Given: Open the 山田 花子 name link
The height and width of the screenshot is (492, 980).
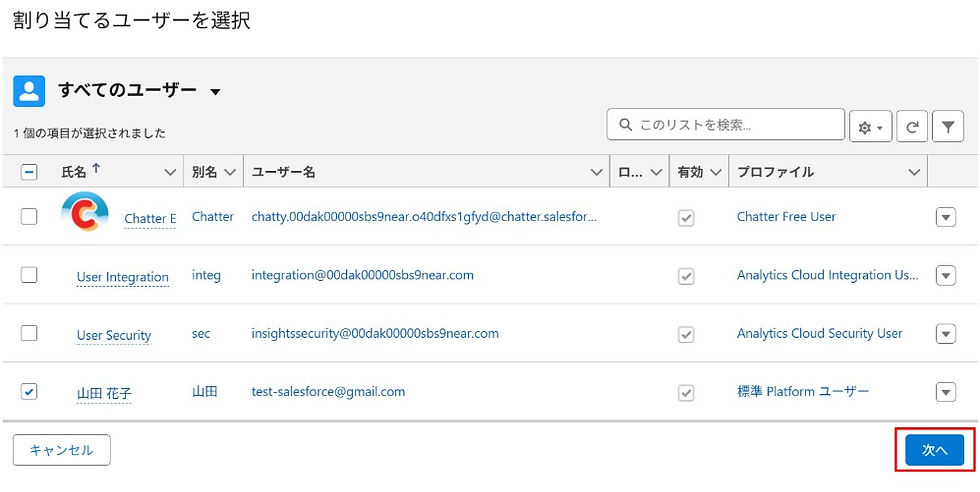Looking at the screenshot, I should coord(104,394).
